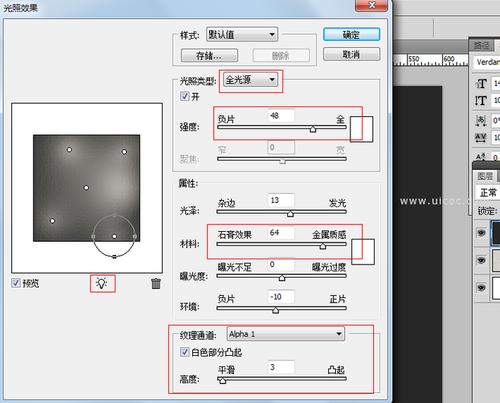Click the 光泽 gloss slider handle
Screen dimensions: 500x403
click(x=290, y=214)
